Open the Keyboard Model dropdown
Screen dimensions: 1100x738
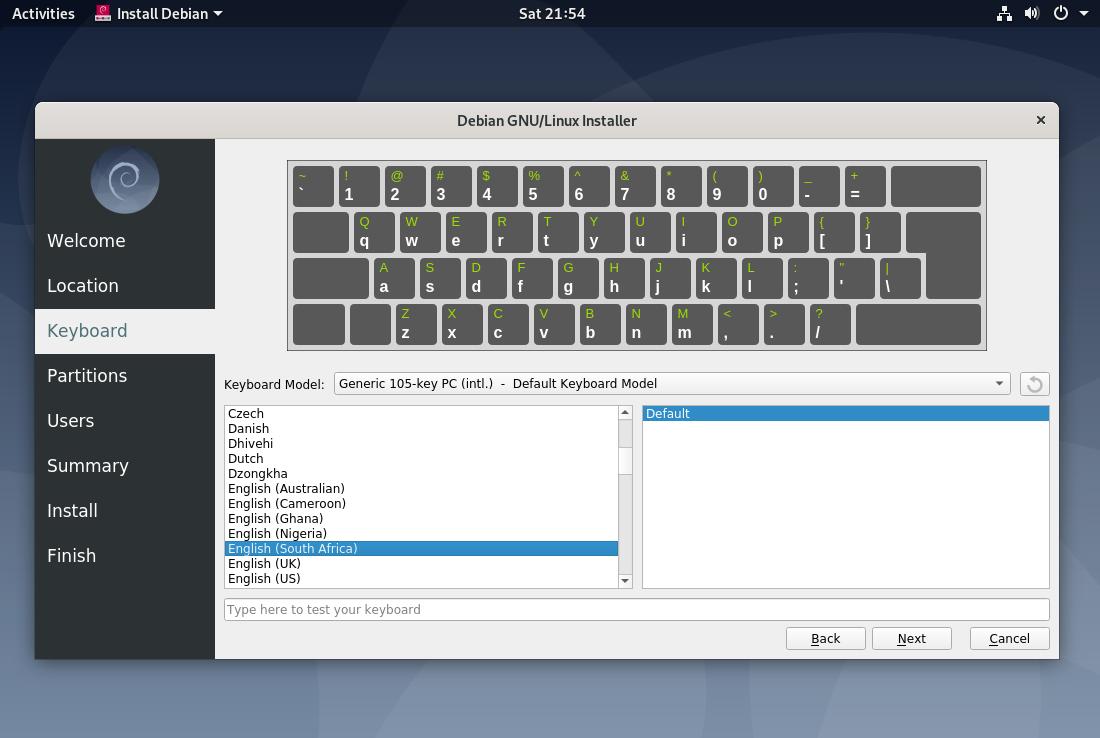[x=671, y=384]
